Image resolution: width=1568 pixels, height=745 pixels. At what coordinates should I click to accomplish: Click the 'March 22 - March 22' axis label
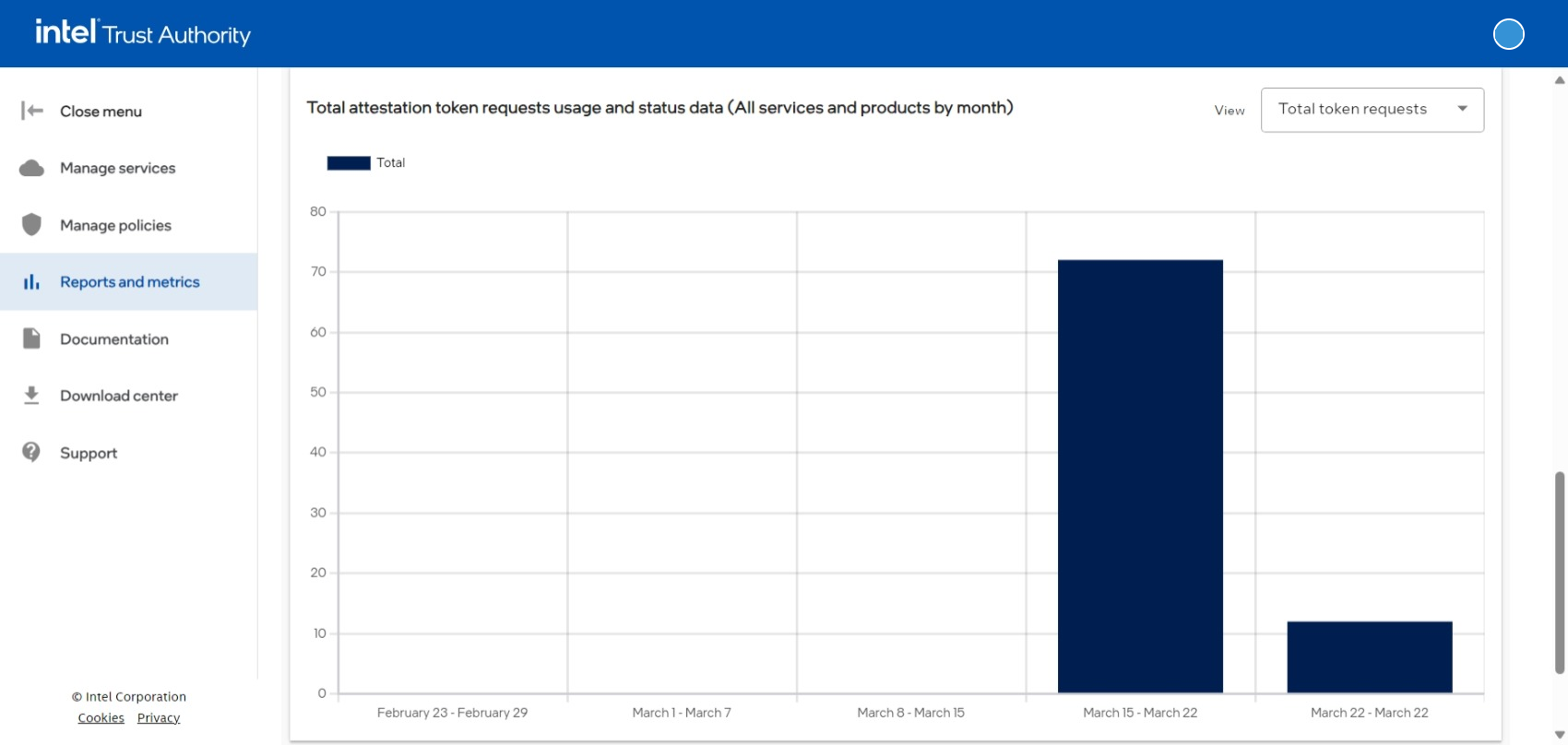point(1370,713)
